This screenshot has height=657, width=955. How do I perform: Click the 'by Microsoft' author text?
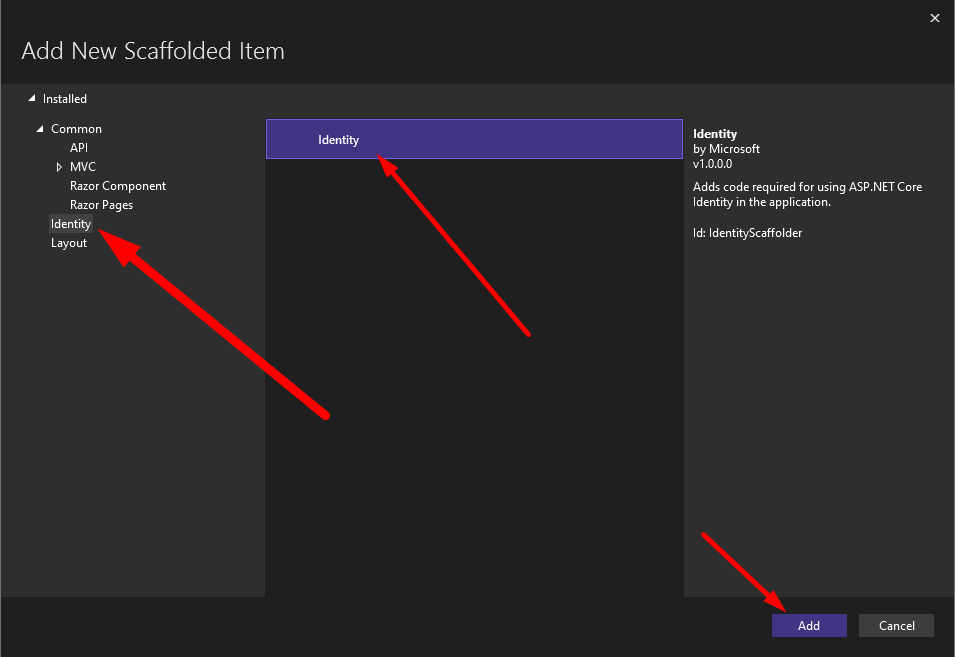tap(726, 149)
